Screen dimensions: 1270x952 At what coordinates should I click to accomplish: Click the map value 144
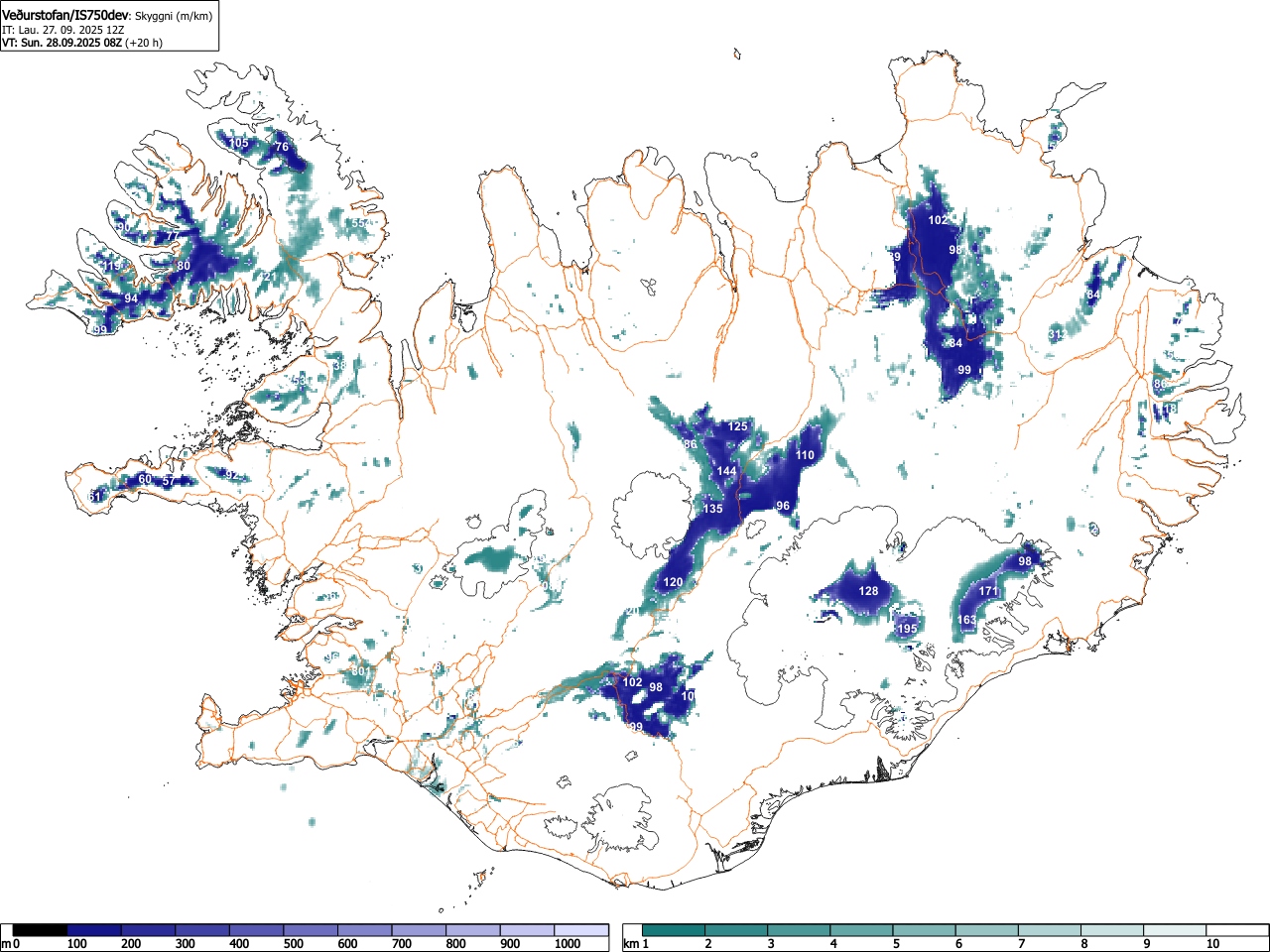(x=727, y=471)
